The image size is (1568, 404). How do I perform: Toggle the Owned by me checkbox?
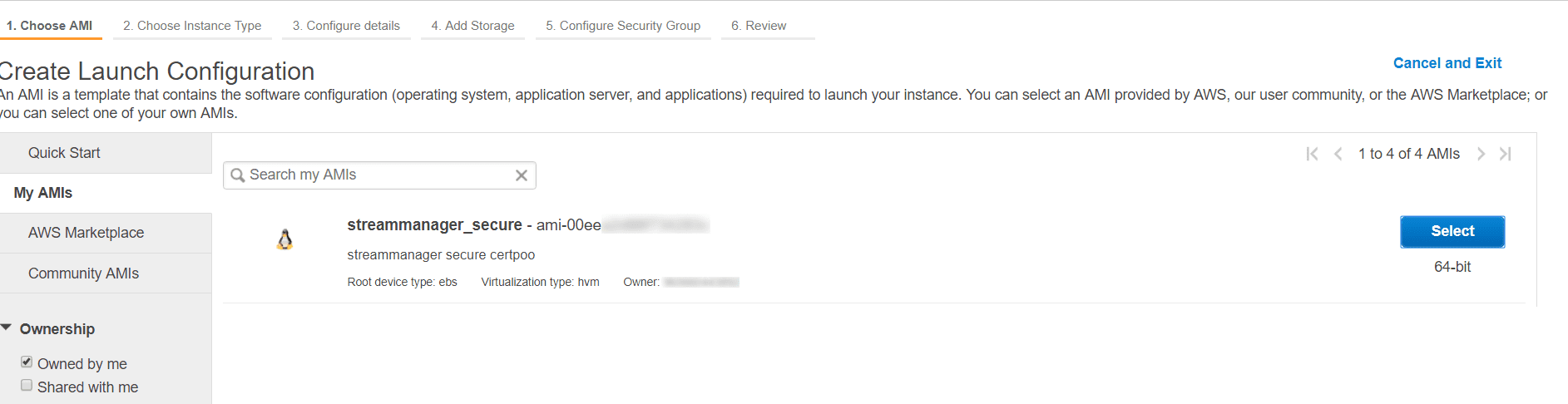click(27, 362)
